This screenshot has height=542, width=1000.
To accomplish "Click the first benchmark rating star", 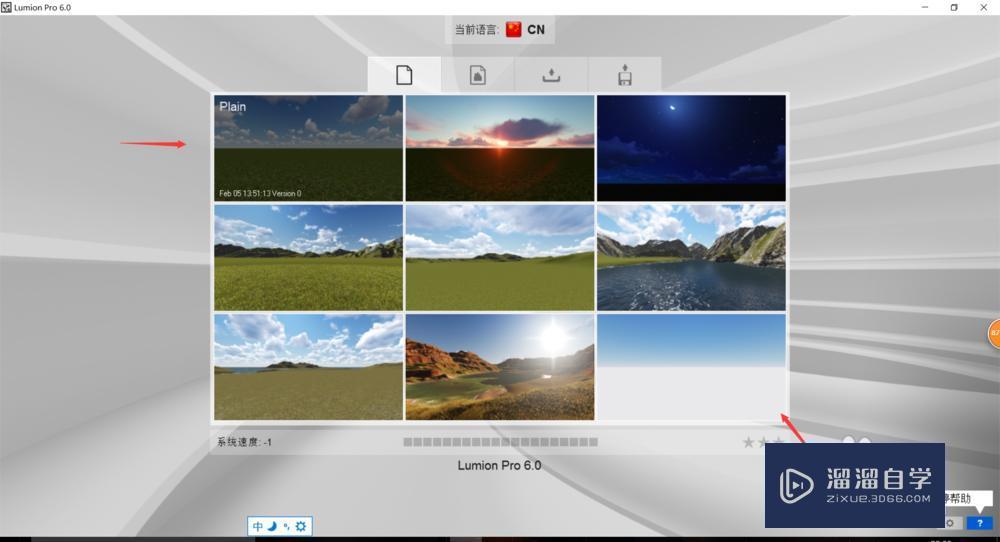I will click(x=749, y=442).
